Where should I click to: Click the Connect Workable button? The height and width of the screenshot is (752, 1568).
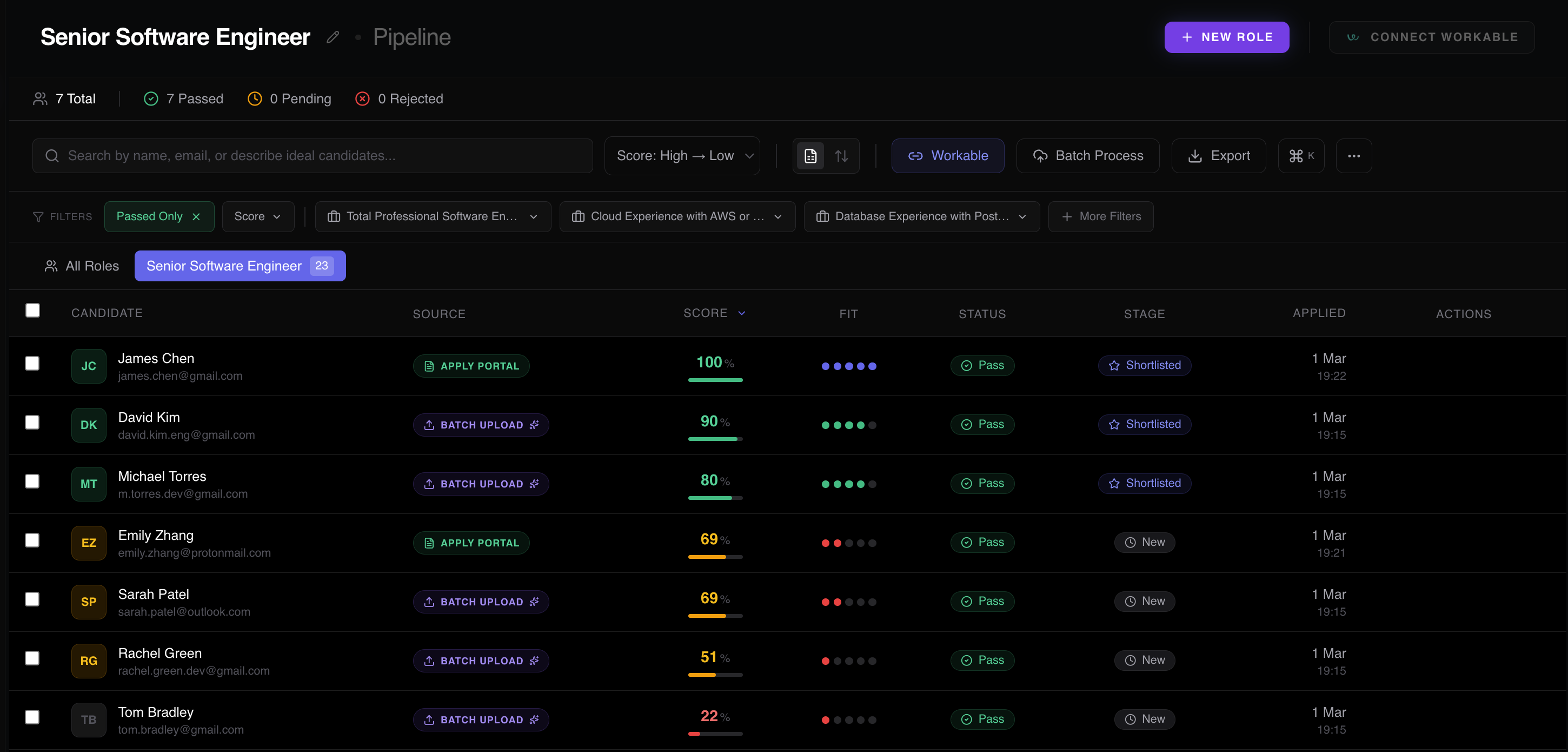1432,37
